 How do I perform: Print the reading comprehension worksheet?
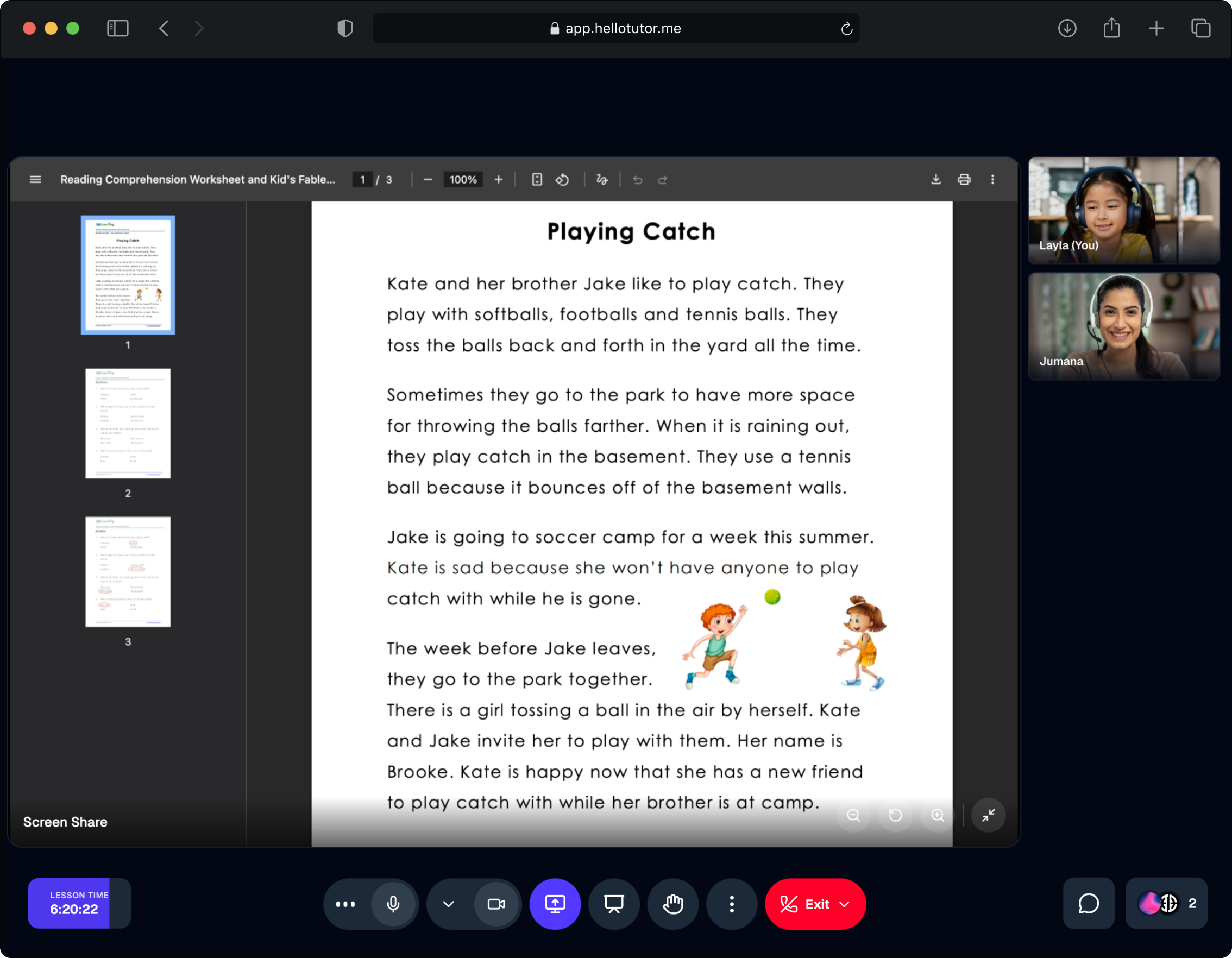click(964, 180)
